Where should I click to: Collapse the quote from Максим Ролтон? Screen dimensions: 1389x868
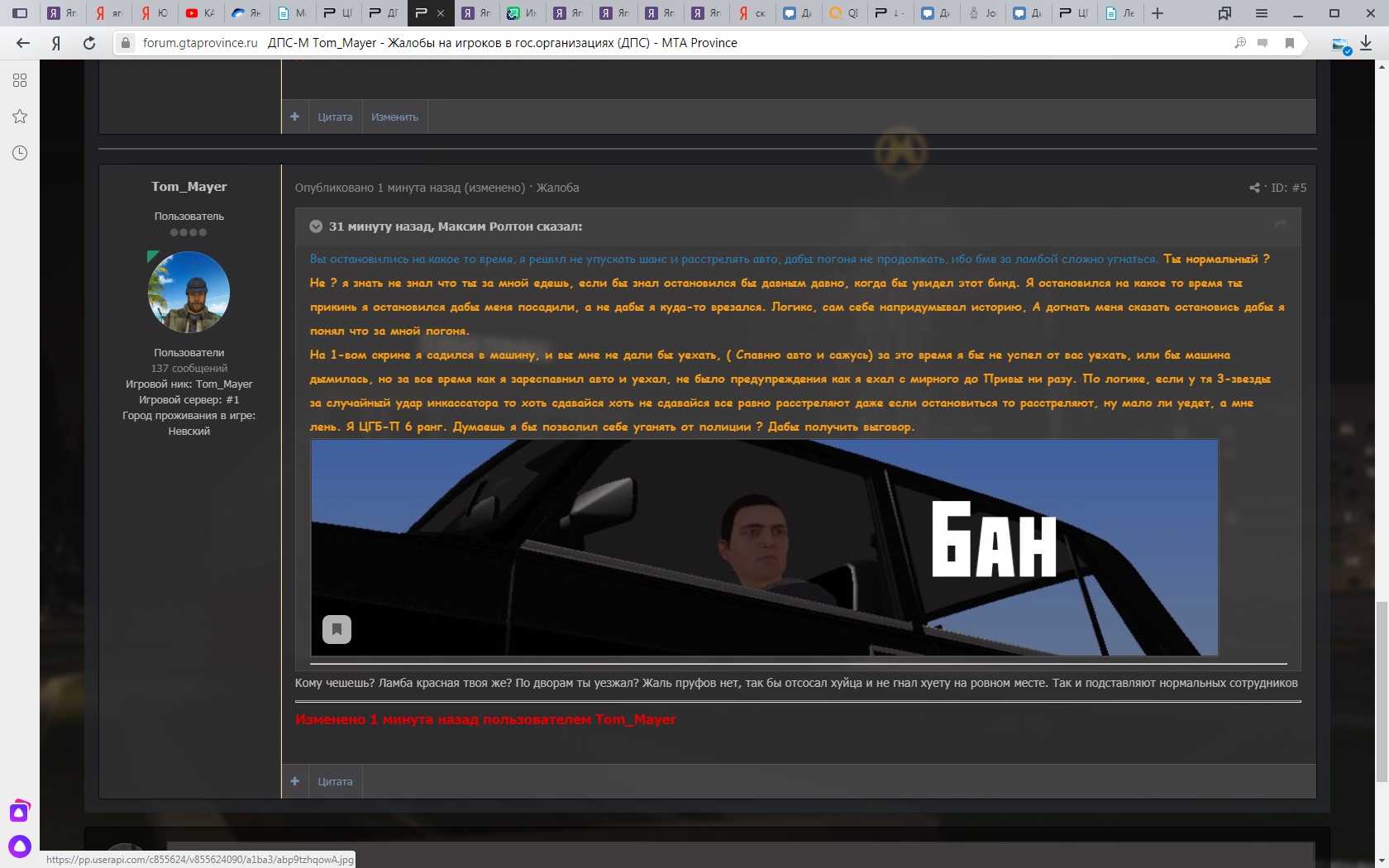coord(316,227)
